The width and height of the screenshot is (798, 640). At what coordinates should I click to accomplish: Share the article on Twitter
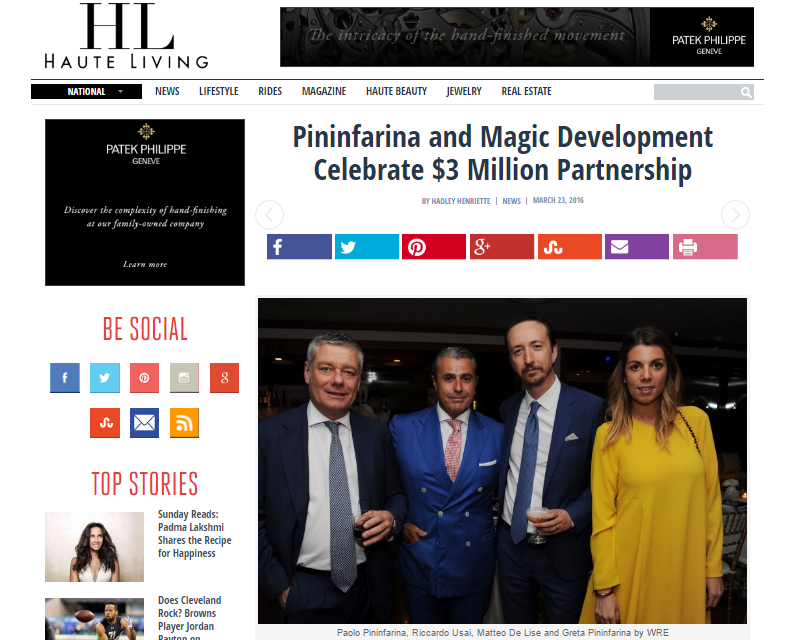click(x=367, y=247)
